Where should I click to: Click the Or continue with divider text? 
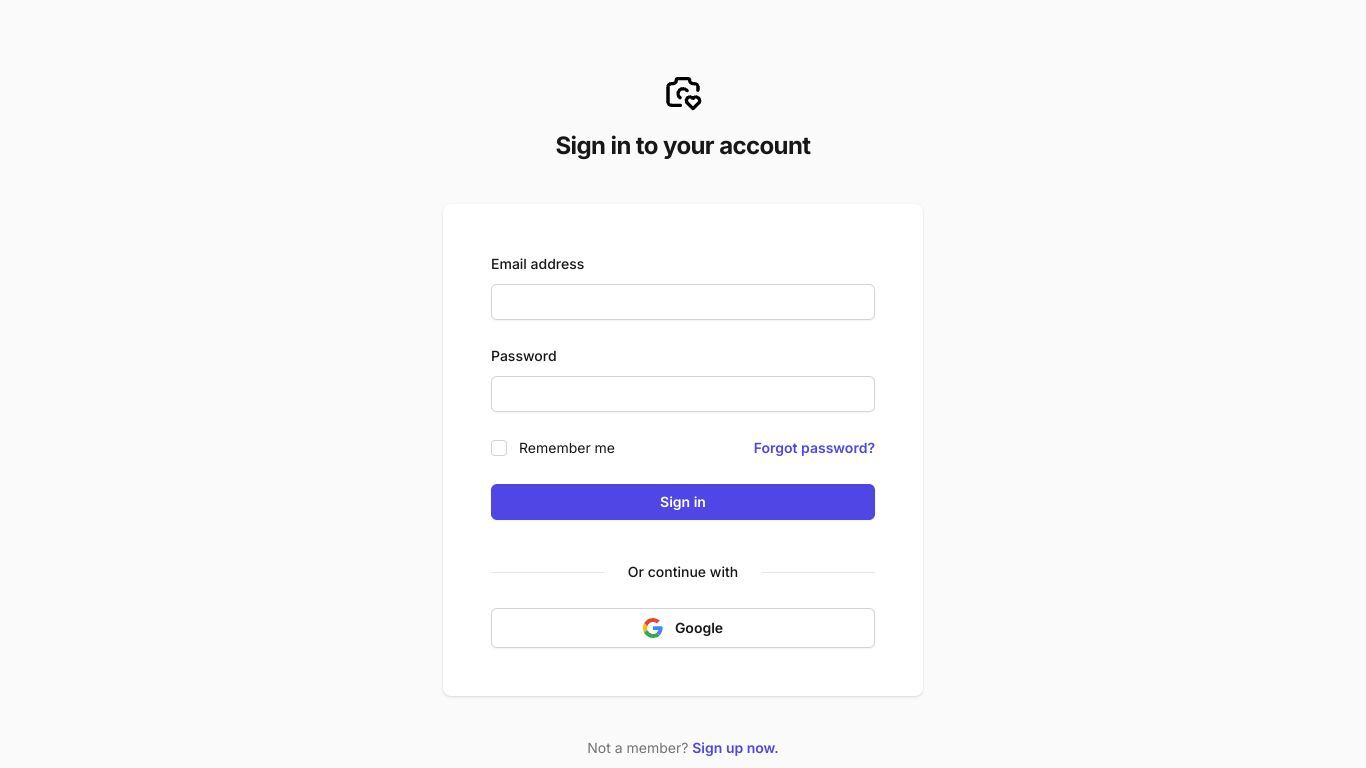683,572
